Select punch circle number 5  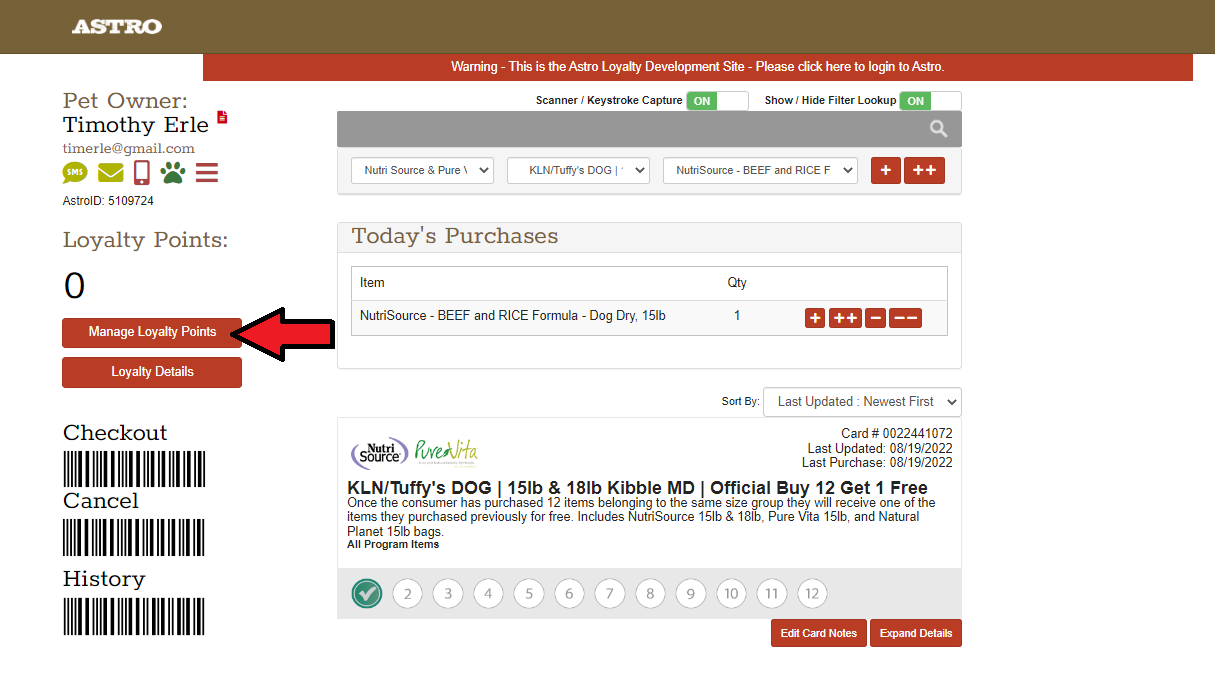tap(529, 594)
